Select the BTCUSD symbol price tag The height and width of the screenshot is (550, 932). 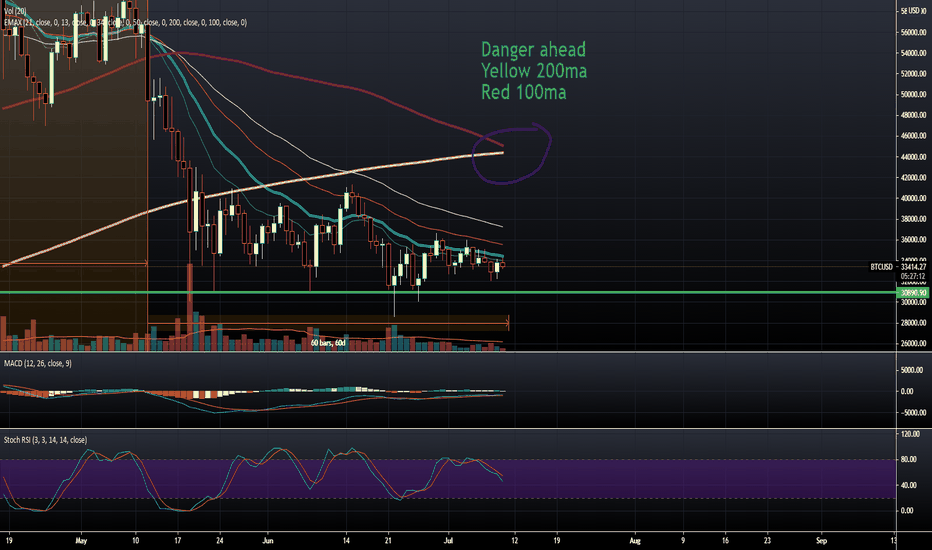pos(881,268)
